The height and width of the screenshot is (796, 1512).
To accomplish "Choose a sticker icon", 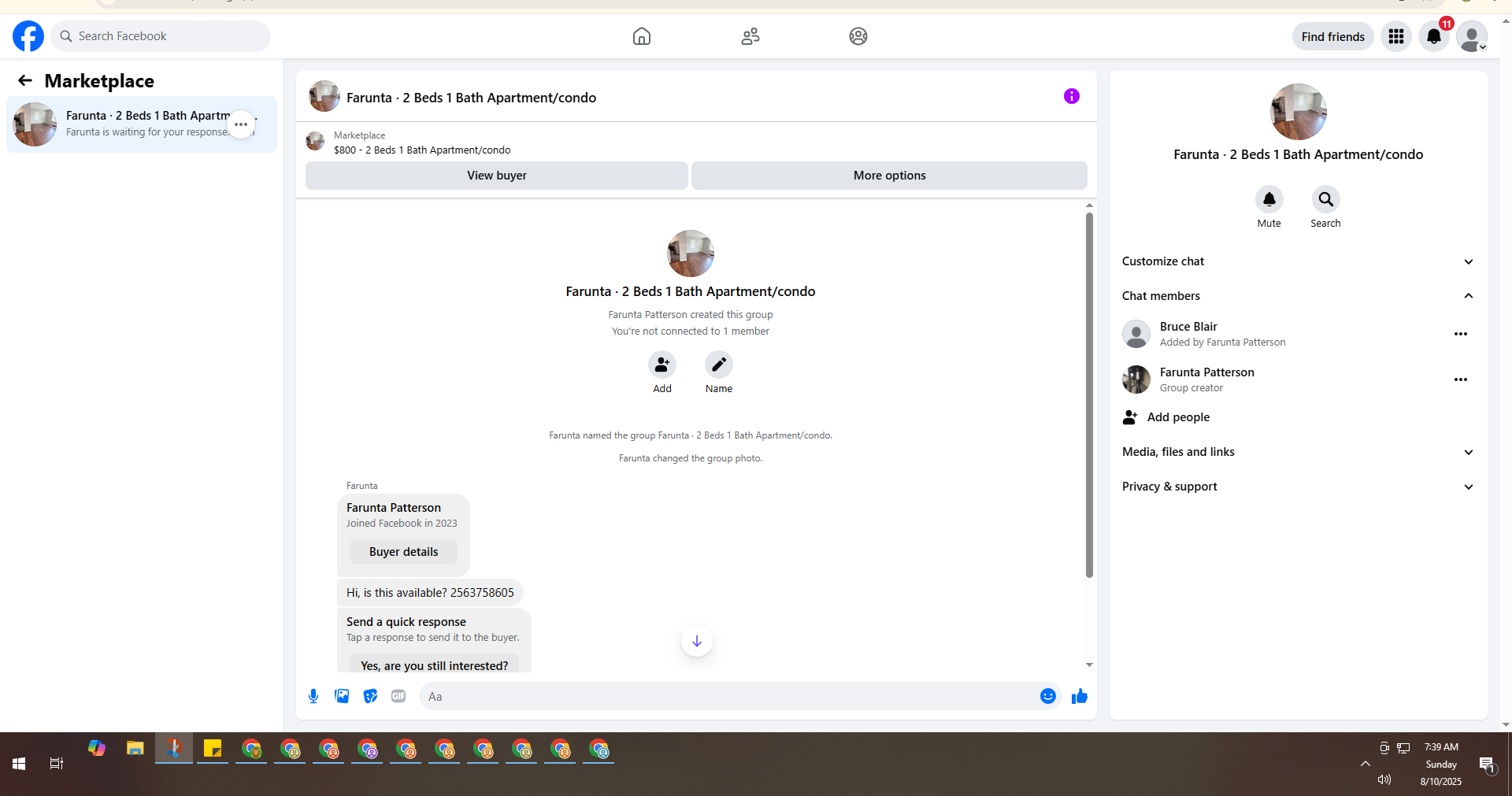I will click(x=370, y=696).
